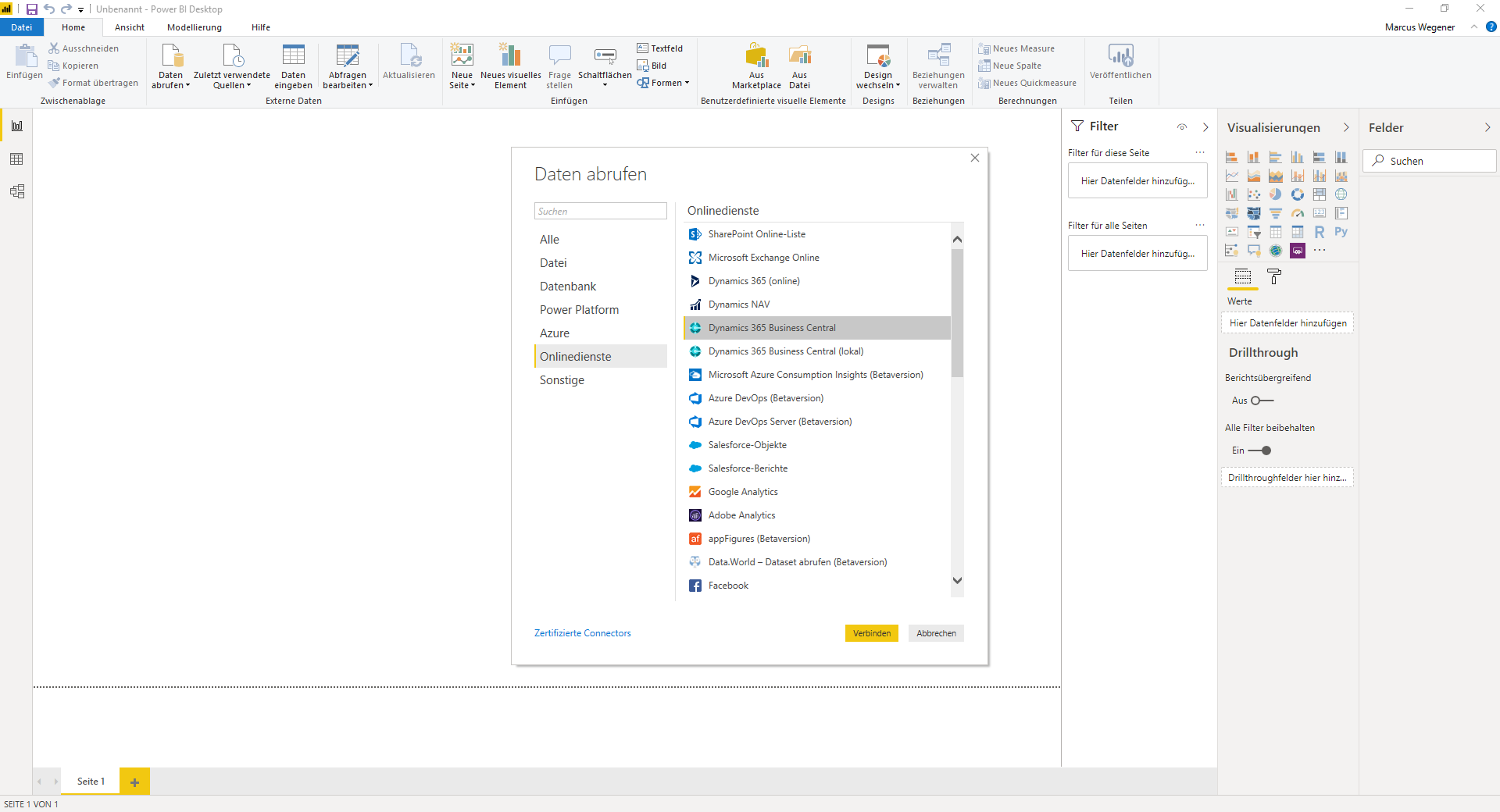Collapse the Felder pane chevron

[1487, 127]
